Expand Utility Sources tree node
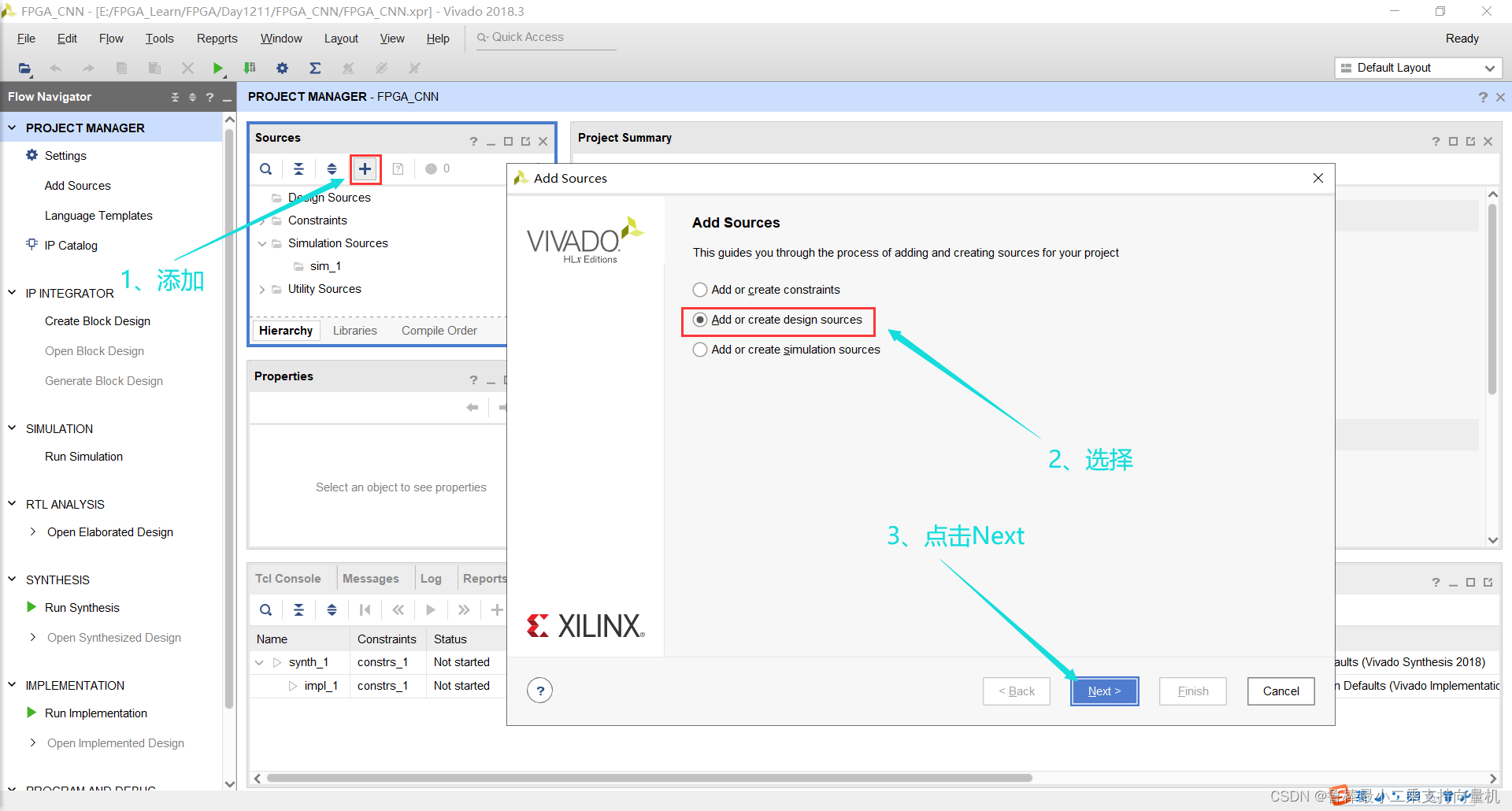Image resolution: width=1512 pixels, height=811 pixels. 262,289
